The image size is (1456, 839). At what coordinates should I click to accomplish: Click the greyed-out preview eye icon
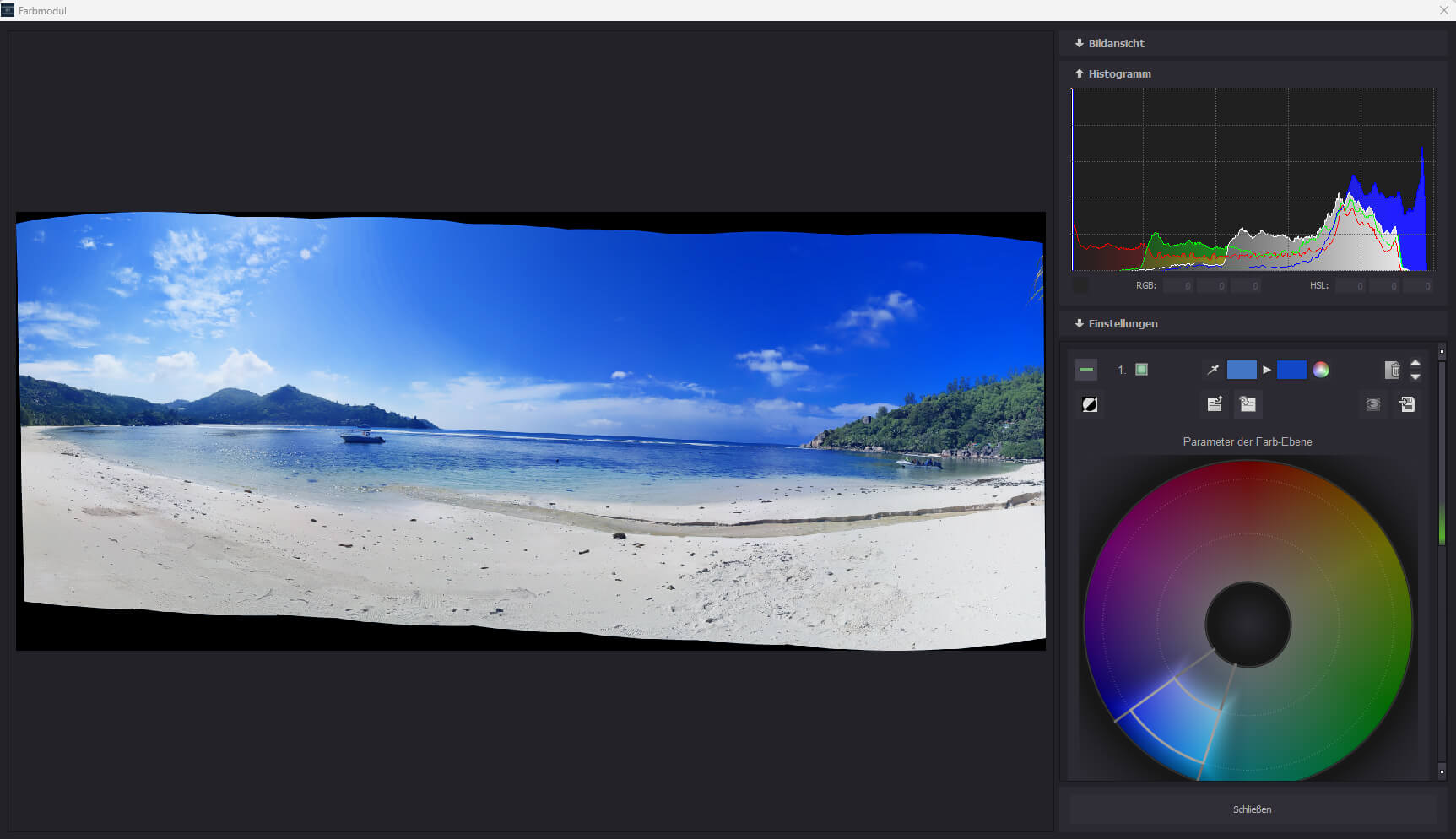point(1372,404)
